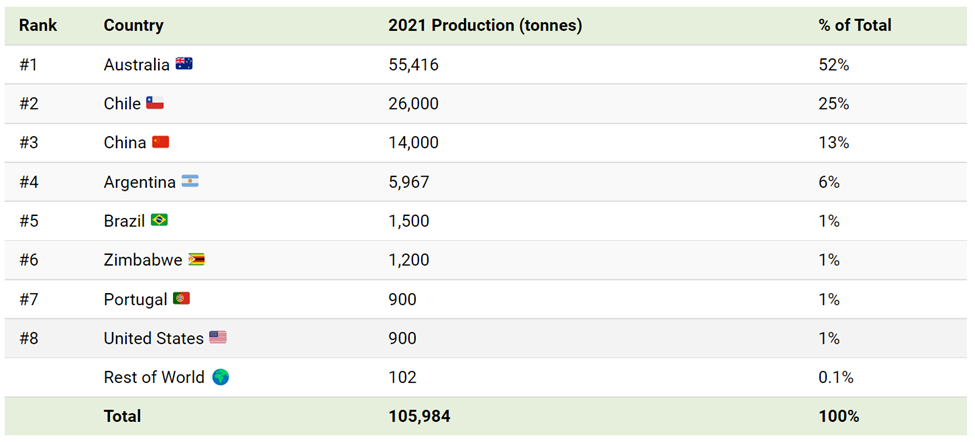Click the Australia flag icon
975x442 pixels.
[x=184, y=64]
